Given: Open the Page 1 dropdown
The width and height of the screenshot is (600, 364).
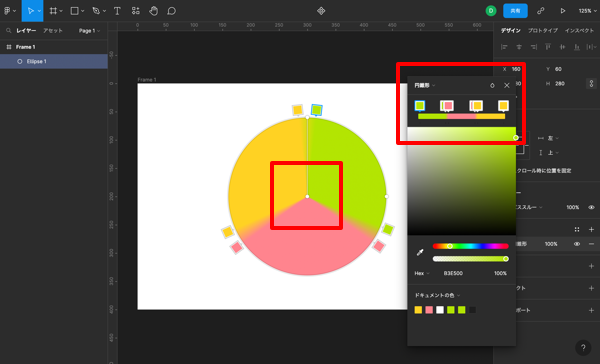Looking at the screenshot, I should (89, 31).
